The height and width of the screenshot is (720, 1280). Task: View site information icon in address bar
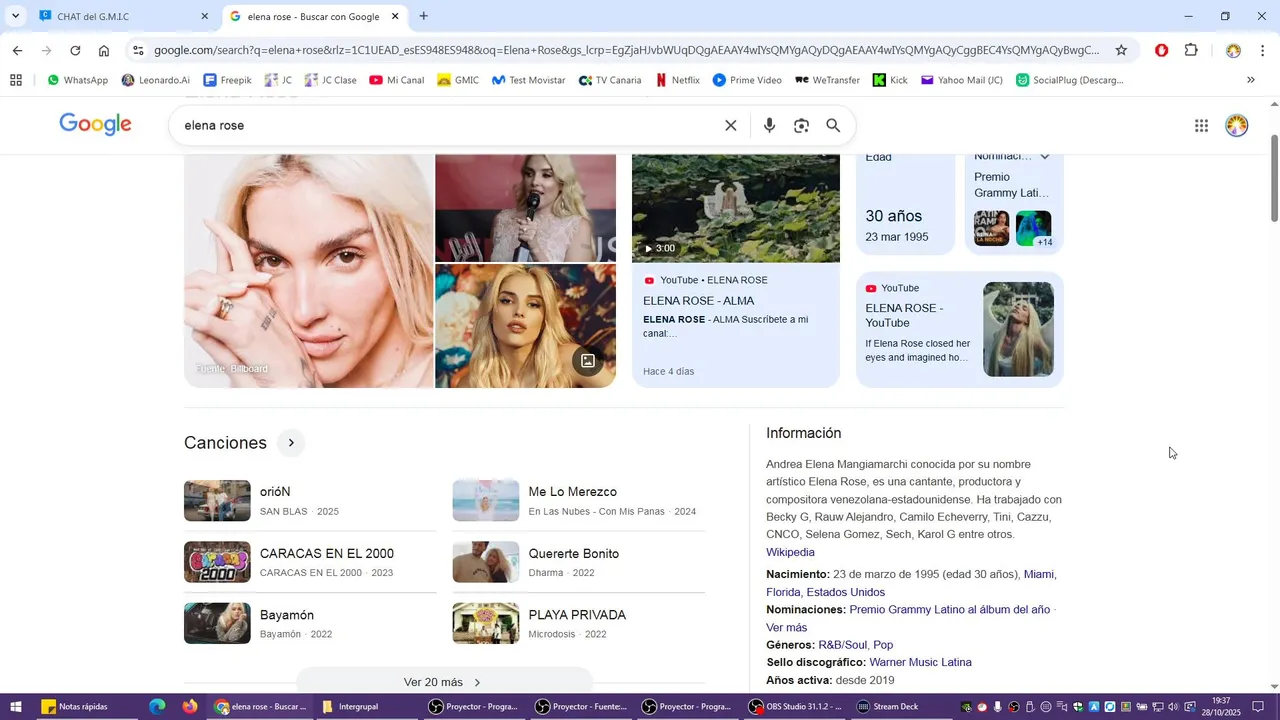[138, 51]
